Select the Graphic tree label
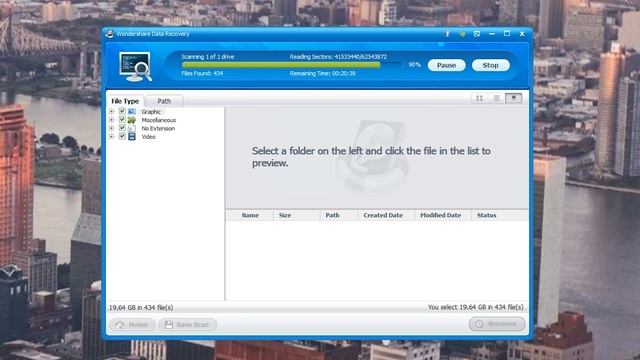 coord(151,111)
